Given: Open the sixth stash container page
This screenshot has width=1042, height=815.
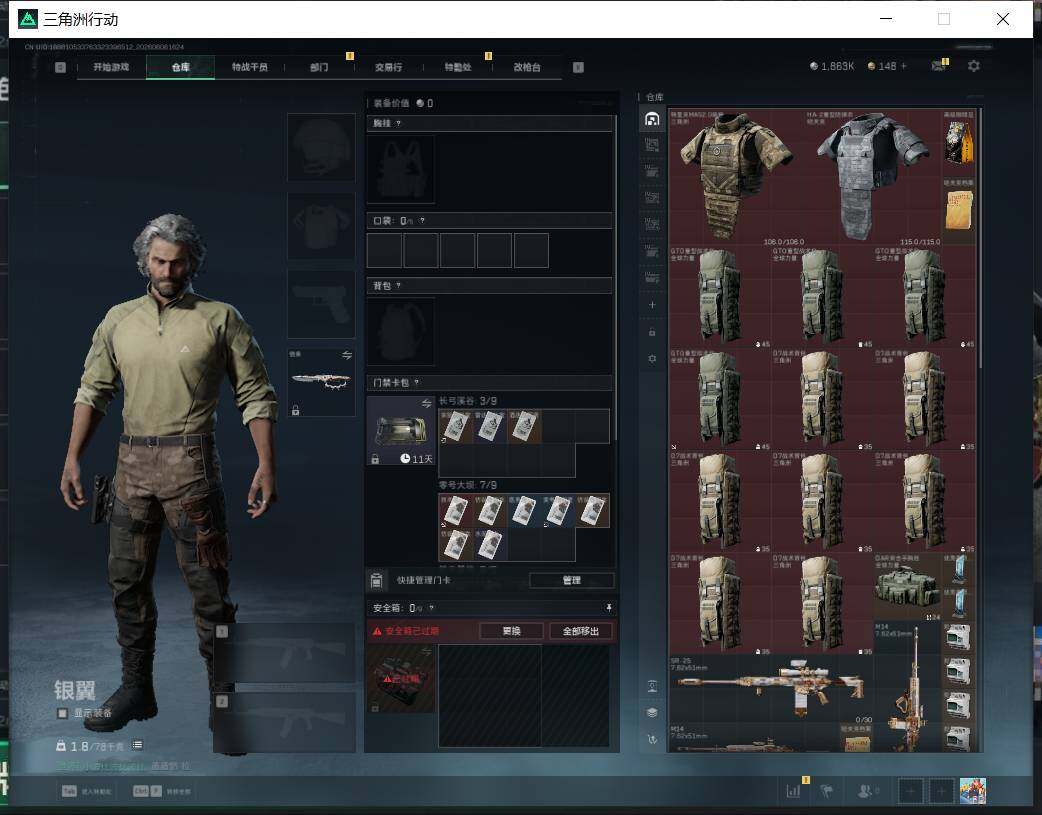Looking at the screenshot, I should [652, 251].
